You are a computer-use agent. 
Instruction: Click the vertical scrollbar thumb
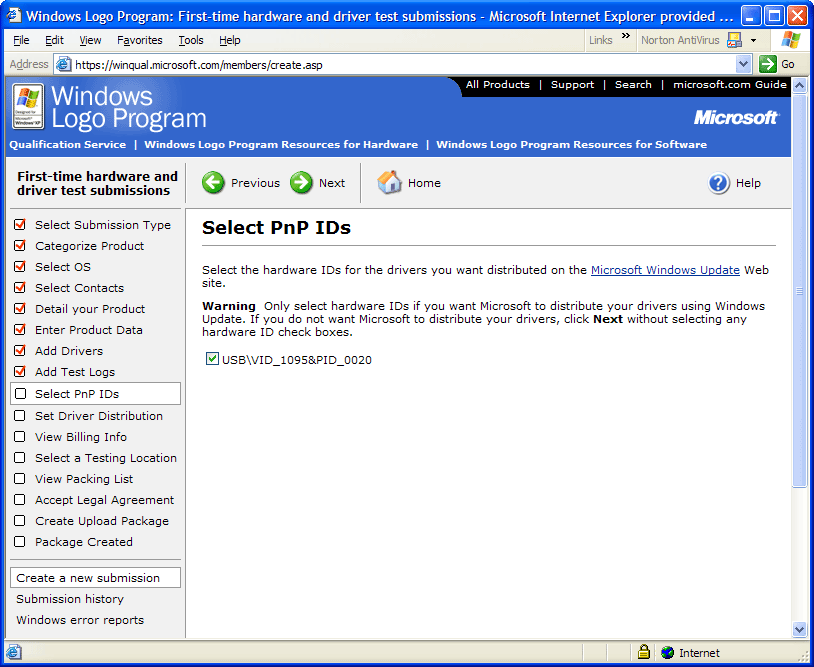[x=799, y=291]
